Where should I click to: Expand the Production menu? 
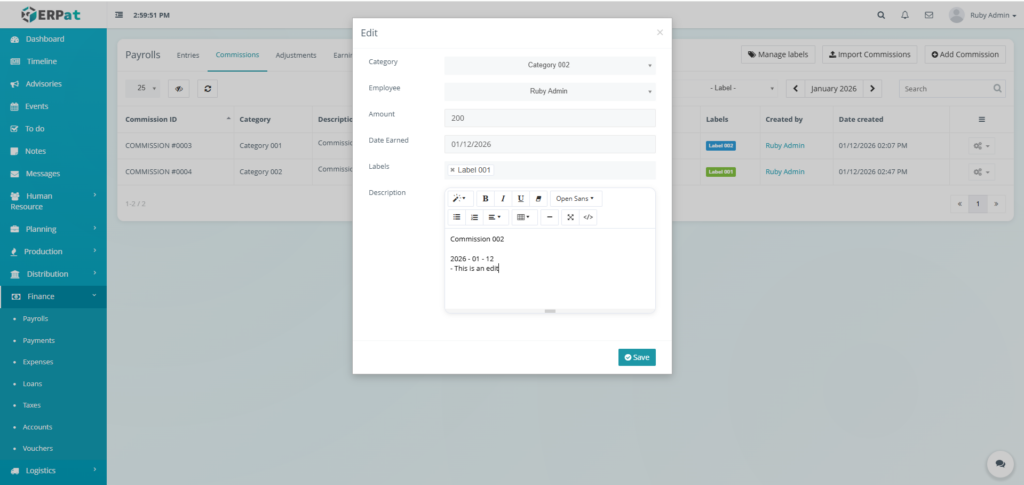[53, 251]
